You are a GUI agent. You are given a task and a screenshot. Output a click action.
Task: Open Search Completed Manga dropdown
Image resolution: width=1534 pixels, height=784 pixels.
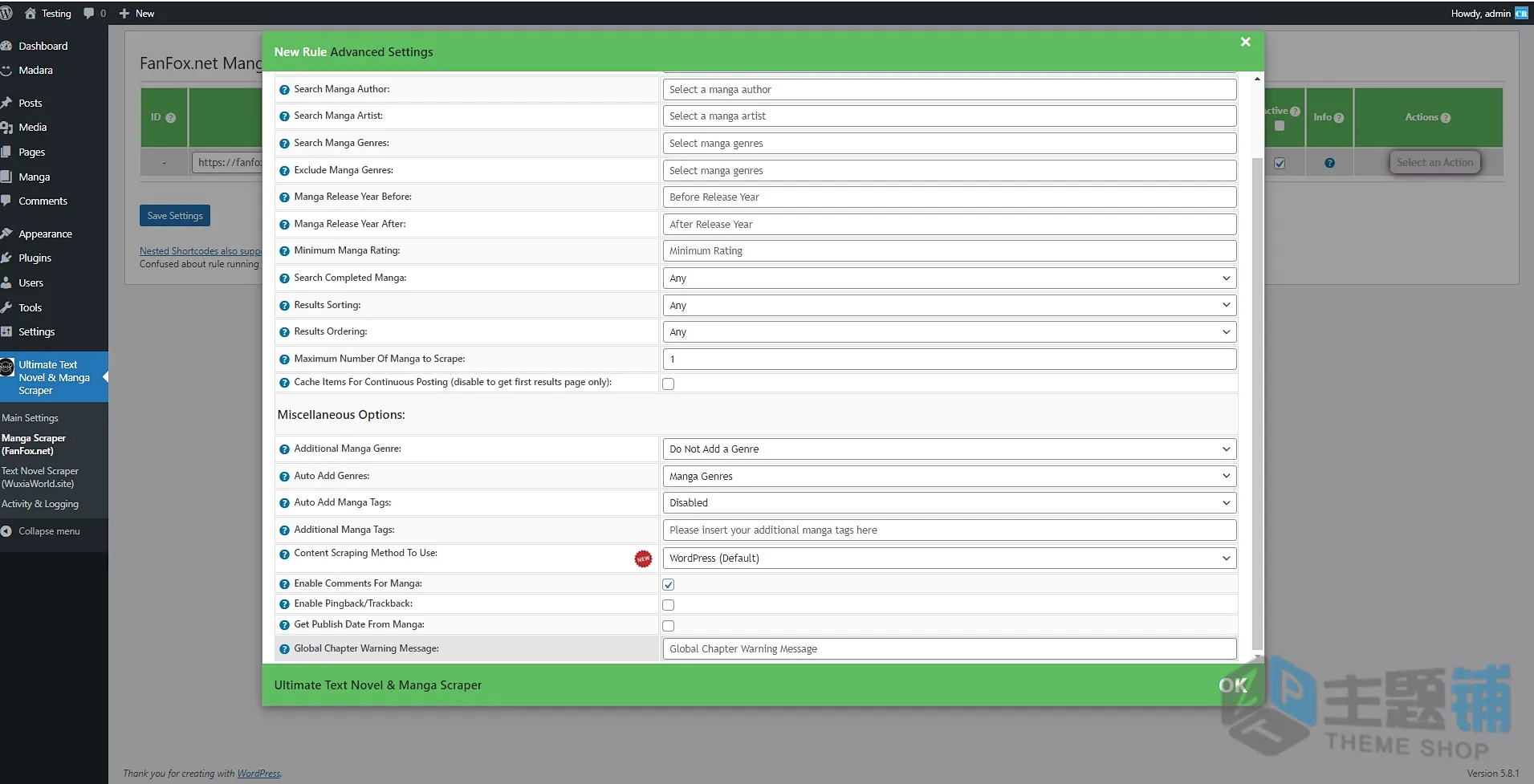coord(949,278)
